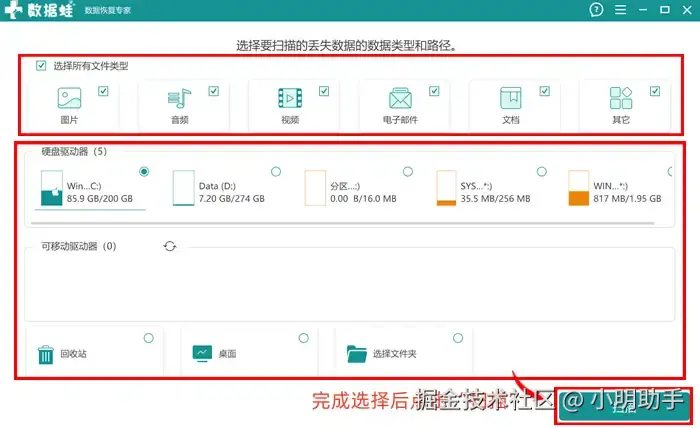
Task: Click the SYS 256 MB drive icon
Action: point(446,188)
